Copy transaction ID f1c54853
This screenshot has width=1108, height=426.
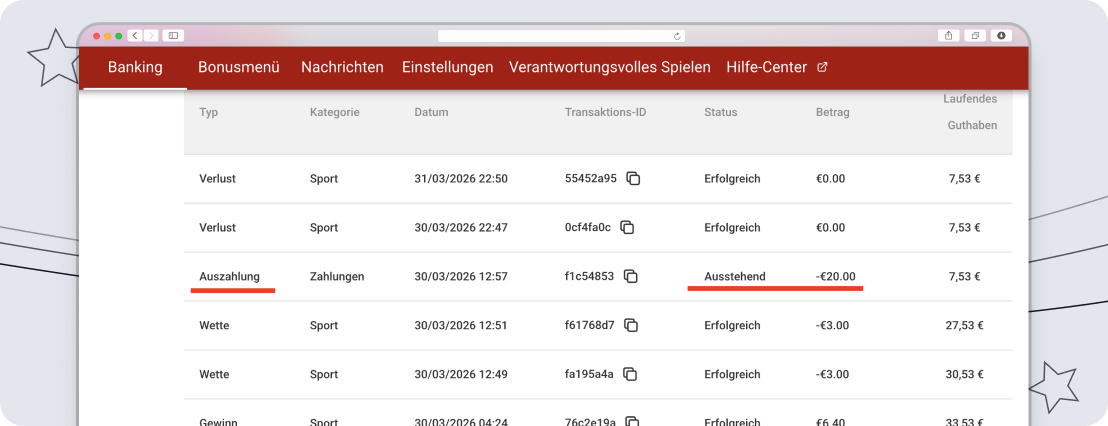click(x=631, y=276)
